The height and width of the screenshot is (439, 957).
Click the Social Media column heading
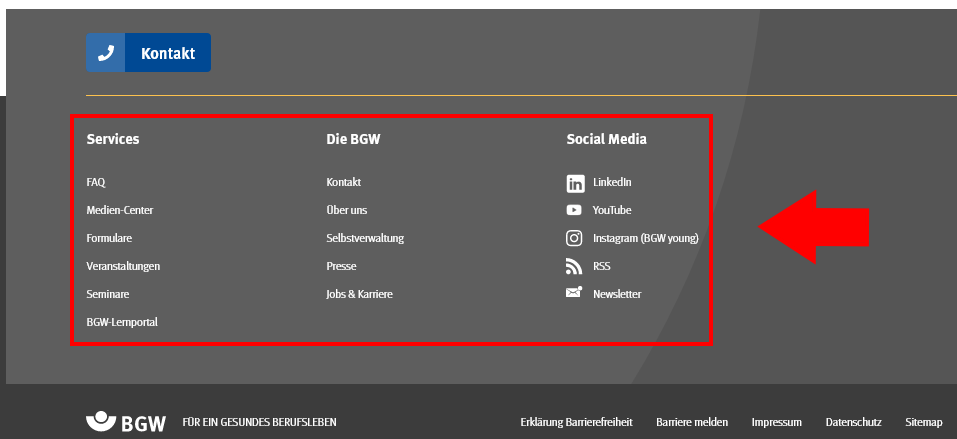(x=607, y=139)
